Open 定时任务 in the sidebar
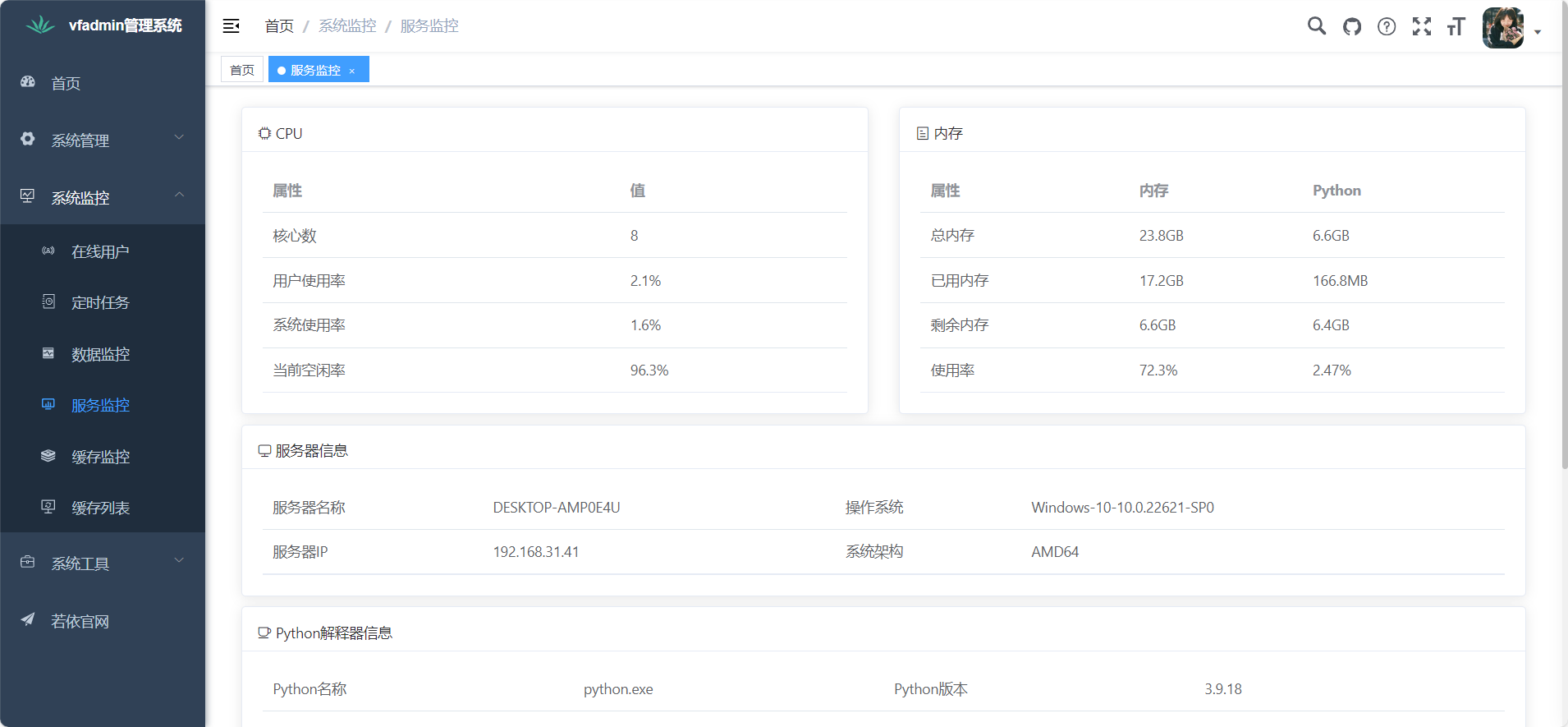The width and height of the screenshot is (1568, 727). (100, 303)
